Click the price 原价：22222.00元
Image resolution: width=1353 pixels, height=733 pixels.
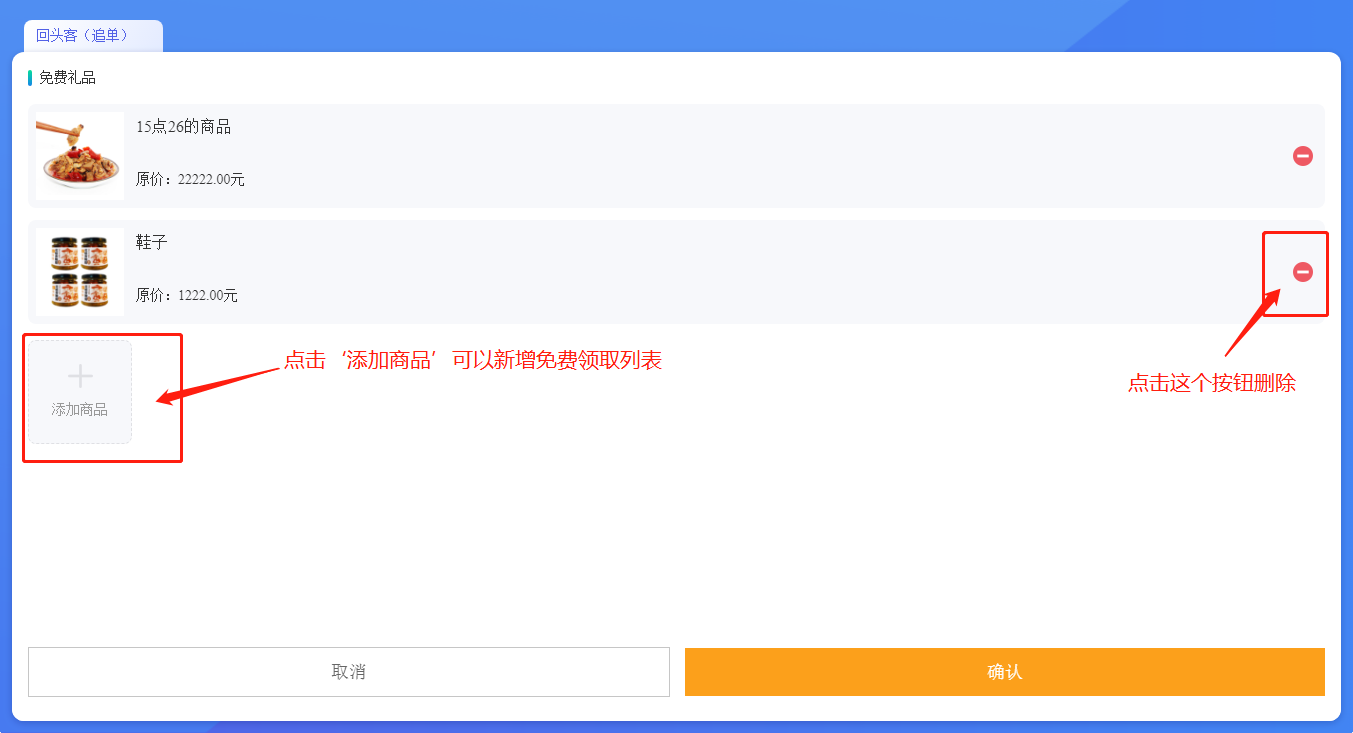(190, 180)
